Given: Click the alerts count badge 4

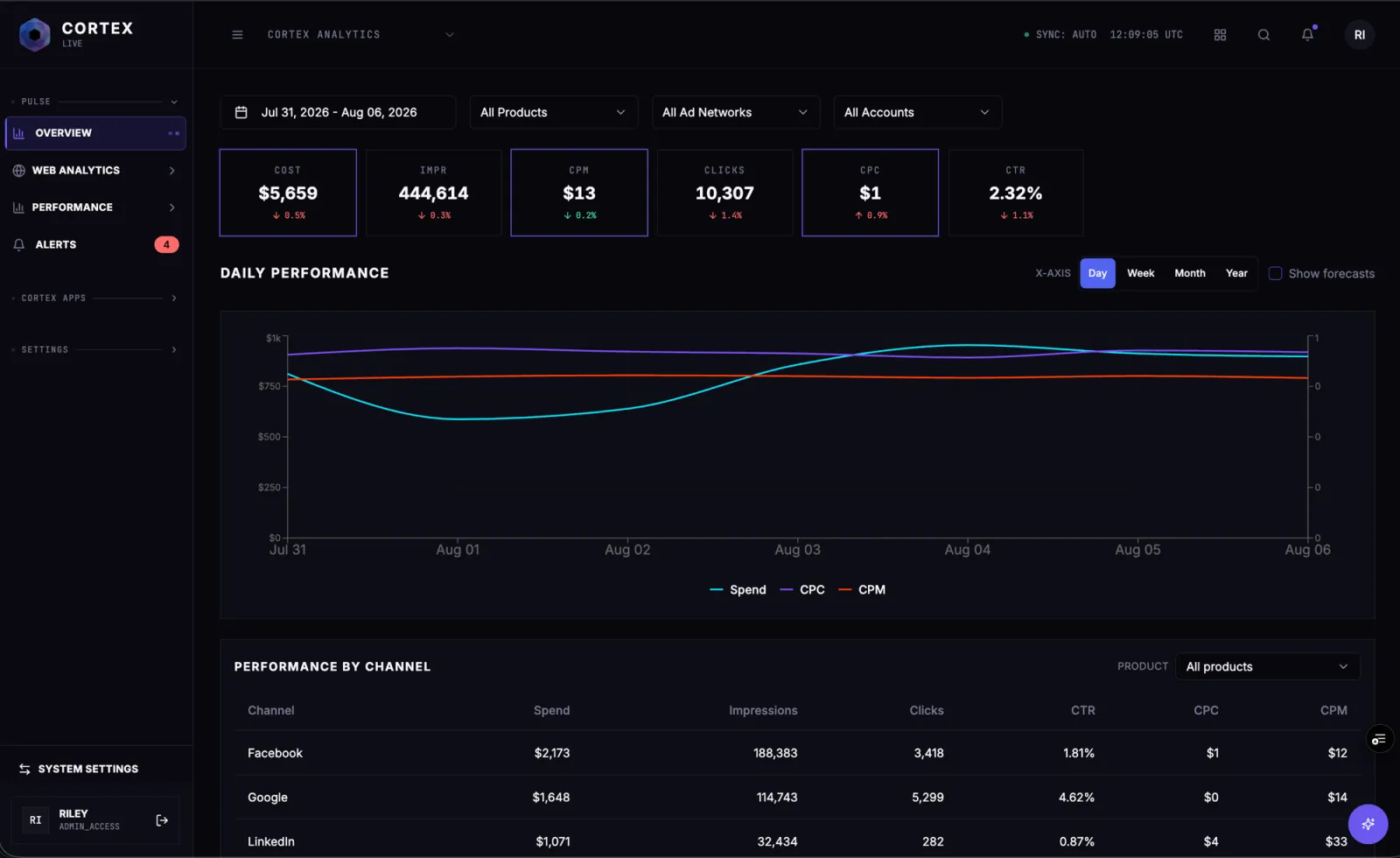Looking at the screenshot, I should coord(166,245).
